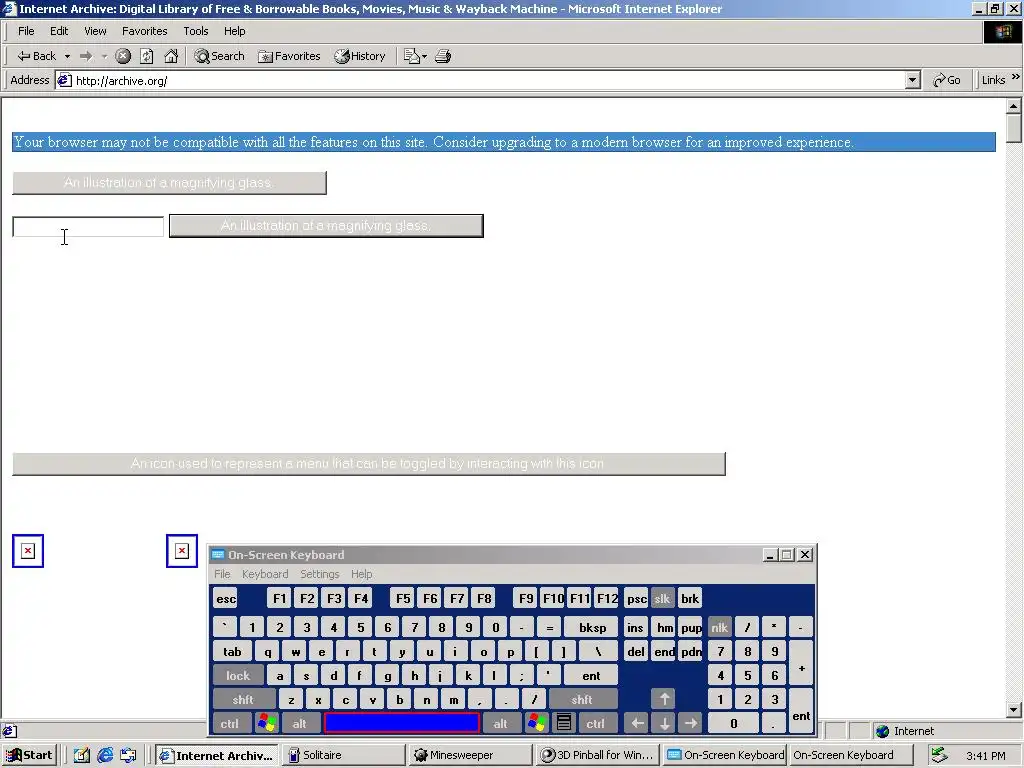This screenshot has width=1024, height=768.
Task: Open the On-Screen Keyboard Help menu
Action: tap(361, 574)
